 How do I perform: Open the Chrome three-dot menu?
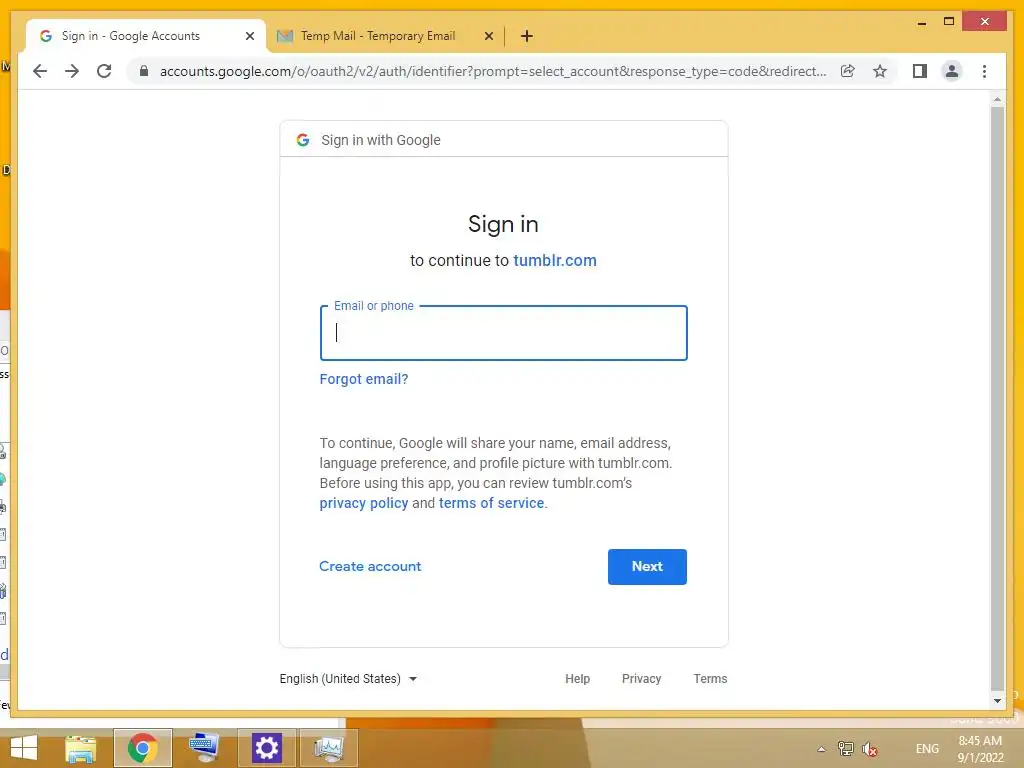[x=984, y=71]
